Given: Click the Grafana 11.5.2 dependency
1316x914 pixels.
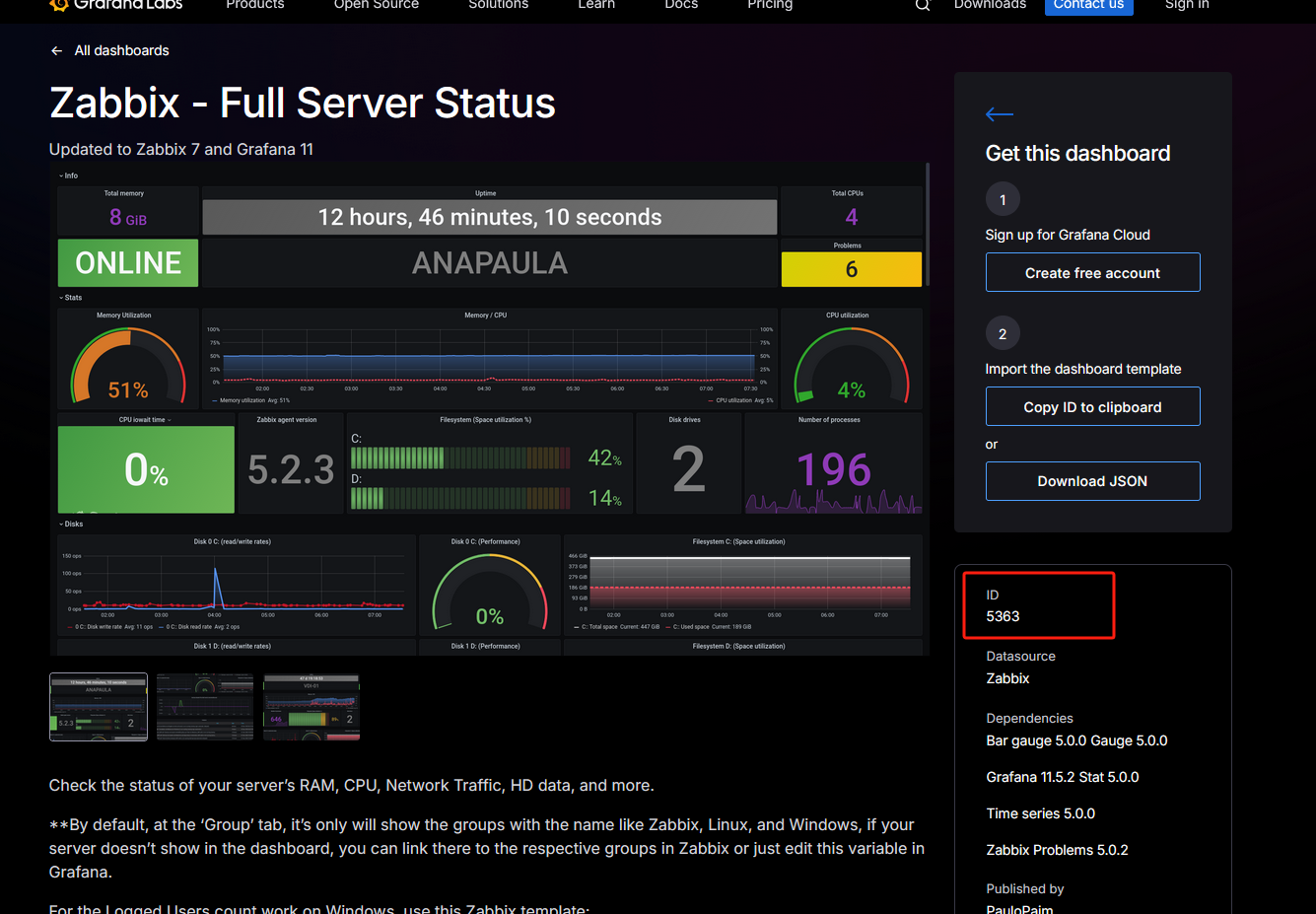Looking at the screenshot, I should (1030, 777).
